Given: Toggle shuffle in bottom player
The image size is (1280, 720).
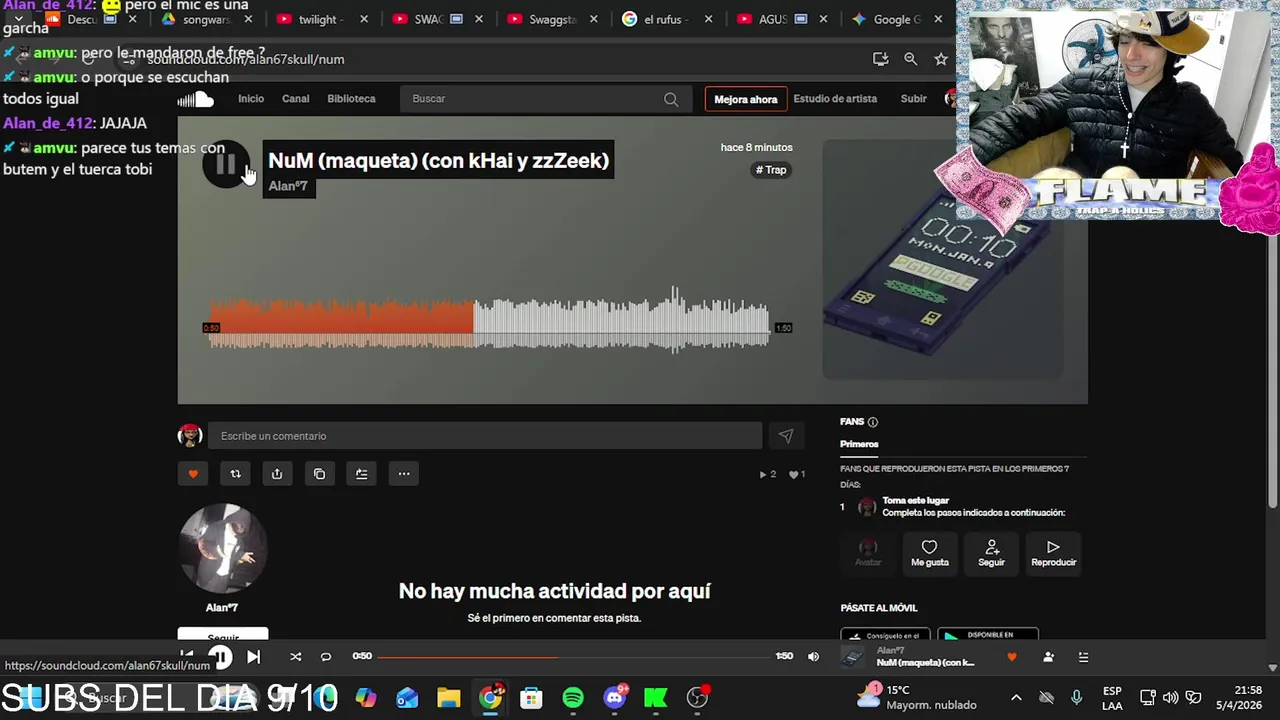Looking at the screenshot, I should coord(295,657).
